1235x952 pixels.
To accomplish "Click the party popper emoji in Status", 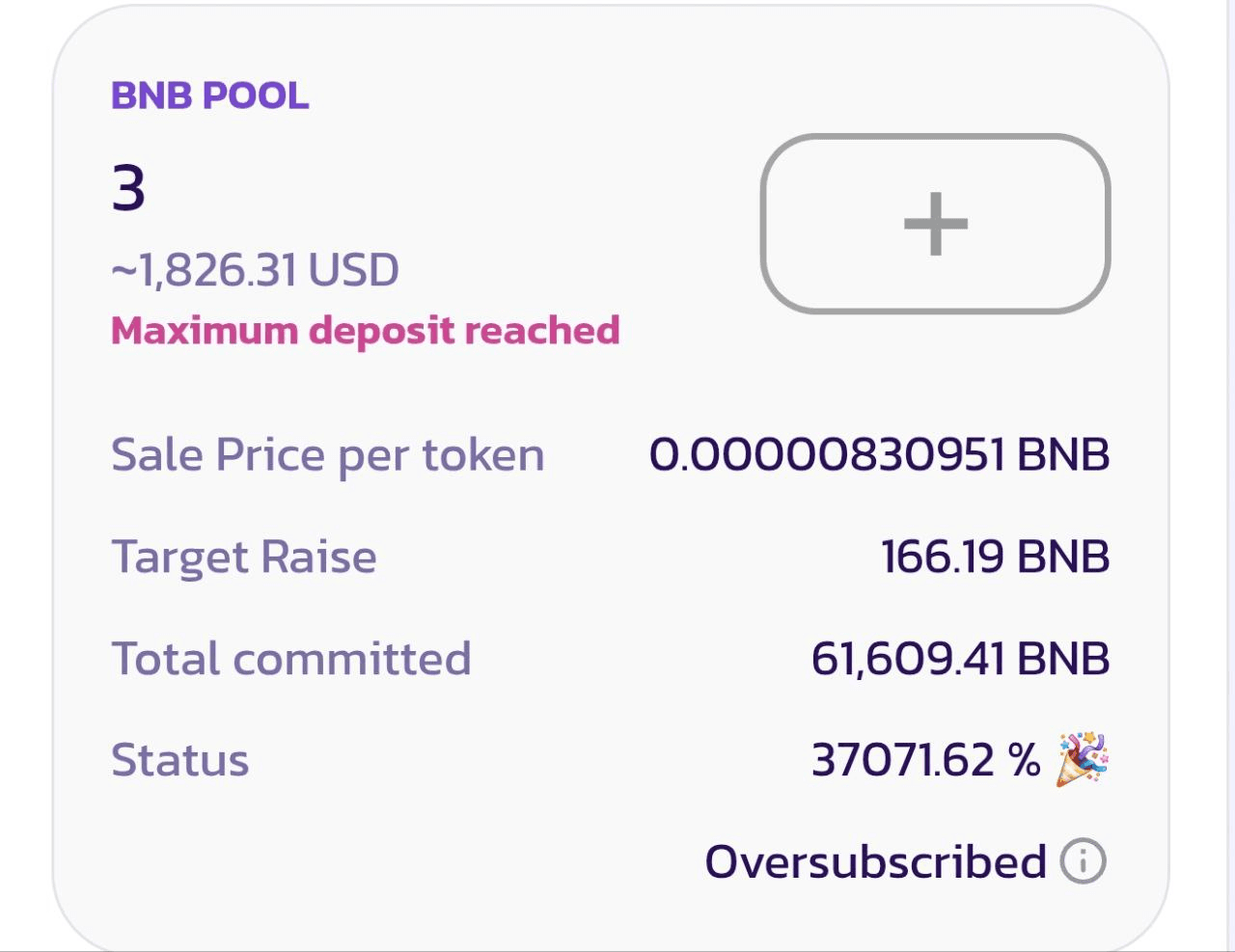I will point(1082,760).
